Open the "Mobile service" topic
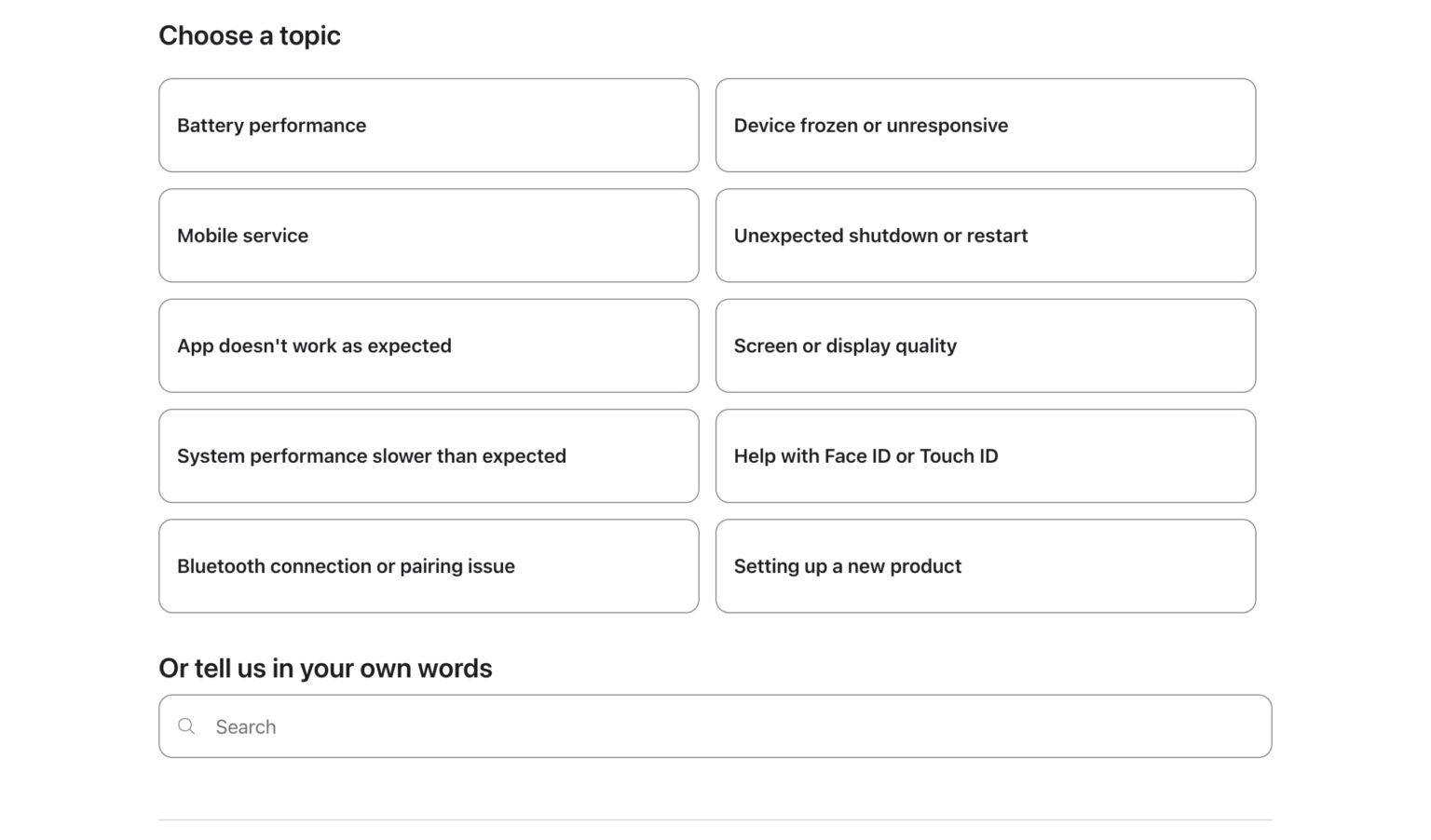The height and width of the screenshot is (840, 1431). click(x=429, y=235)
